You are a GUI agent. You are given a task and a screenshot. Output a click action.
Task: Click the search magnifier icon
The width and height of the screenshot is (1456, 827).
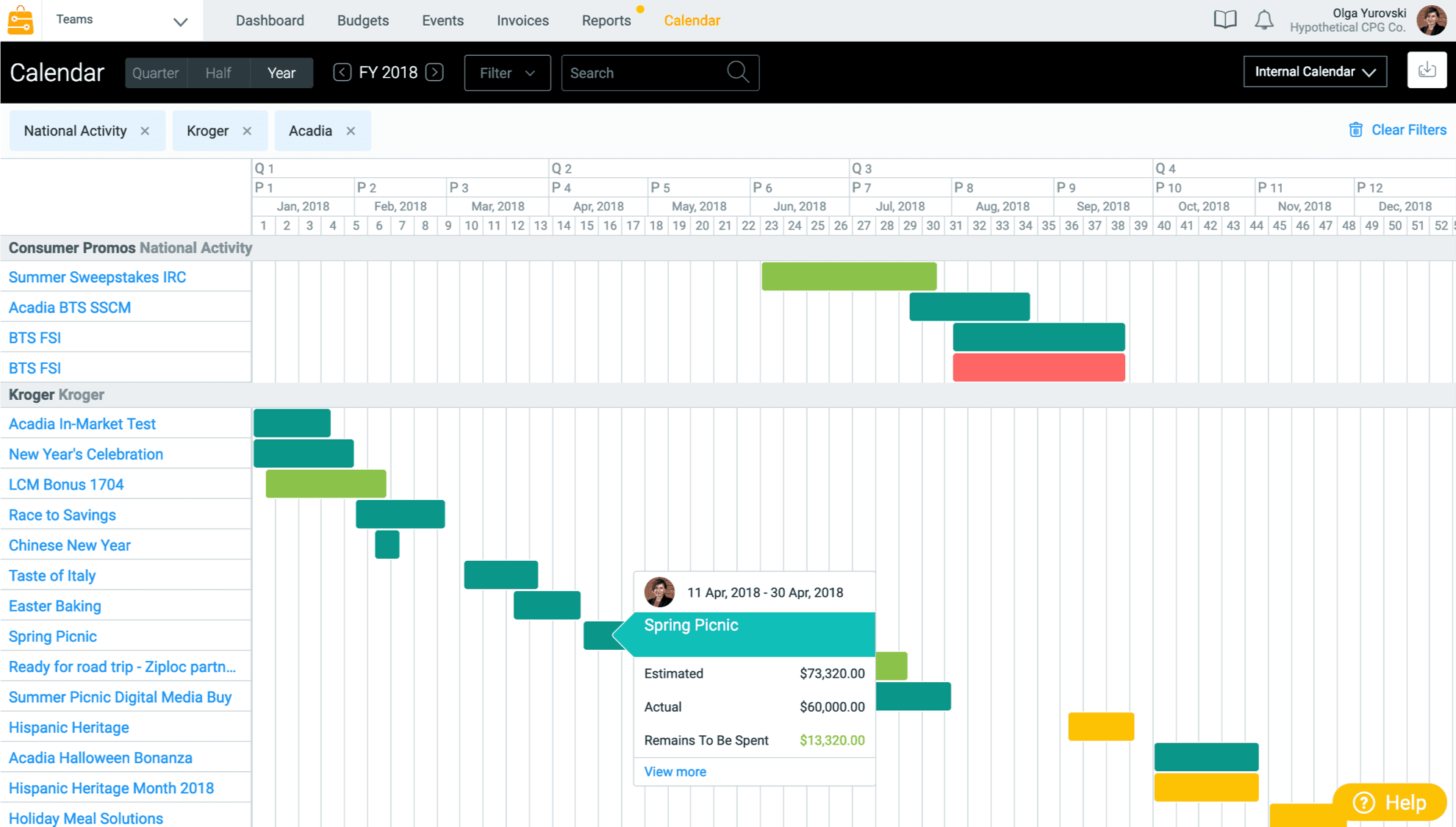[737, 72]
